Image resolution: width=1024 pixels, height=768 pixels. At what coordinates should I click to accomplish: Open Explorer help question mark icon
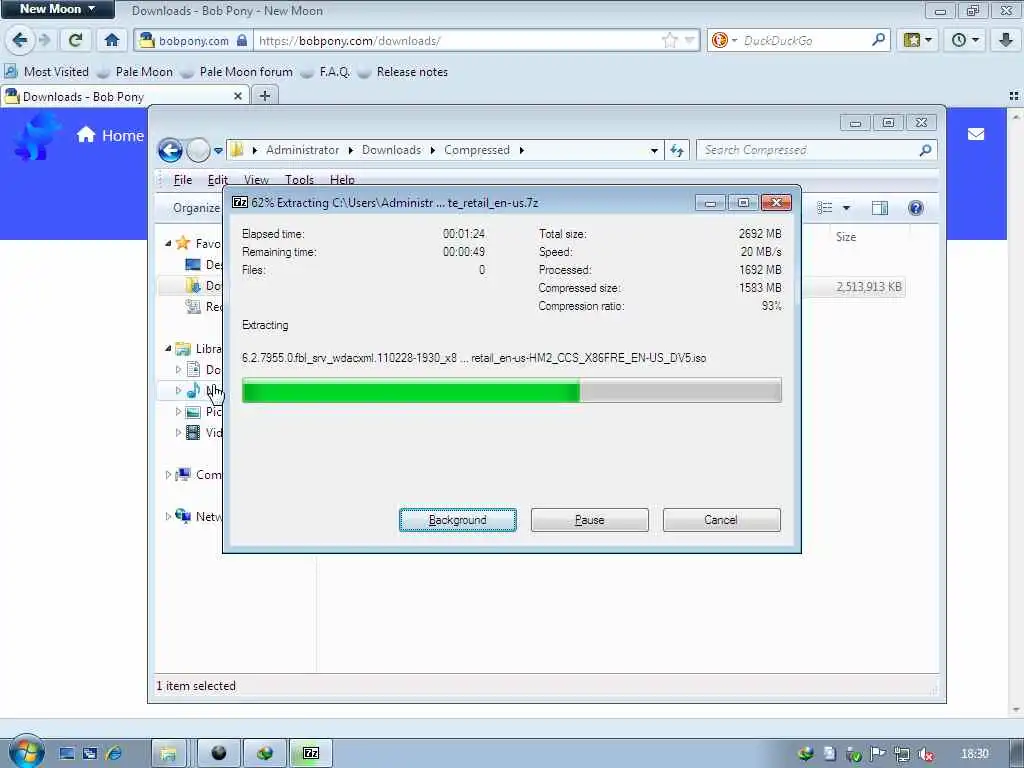pyautogui.click(x=916, y=208)
